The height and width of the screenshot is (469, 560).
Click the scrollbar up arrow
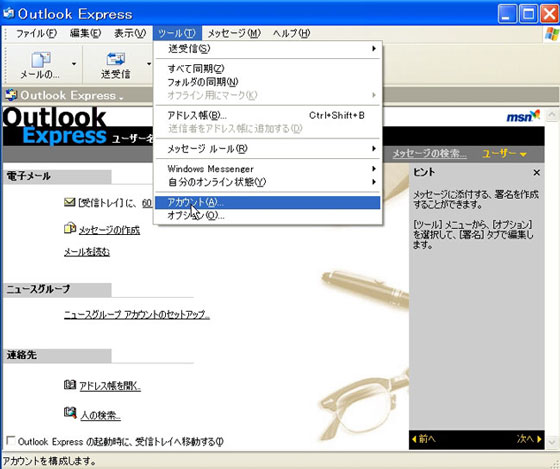[552, 115]
